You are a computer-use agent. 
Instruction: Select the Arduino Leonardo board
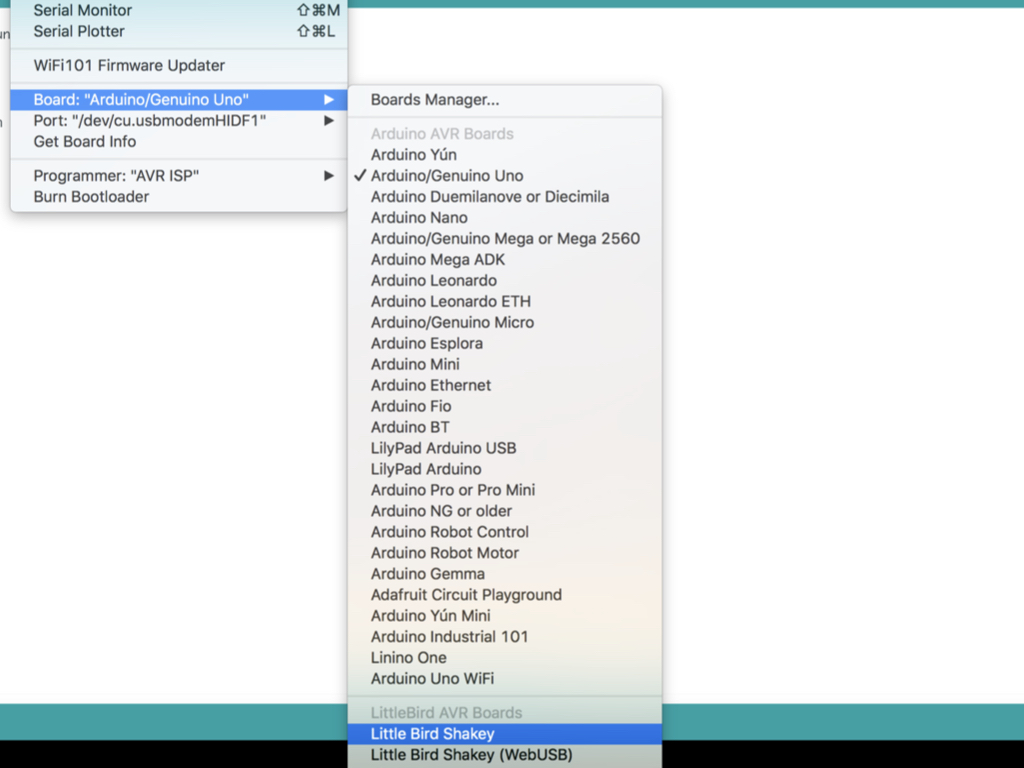pos(505,280)
